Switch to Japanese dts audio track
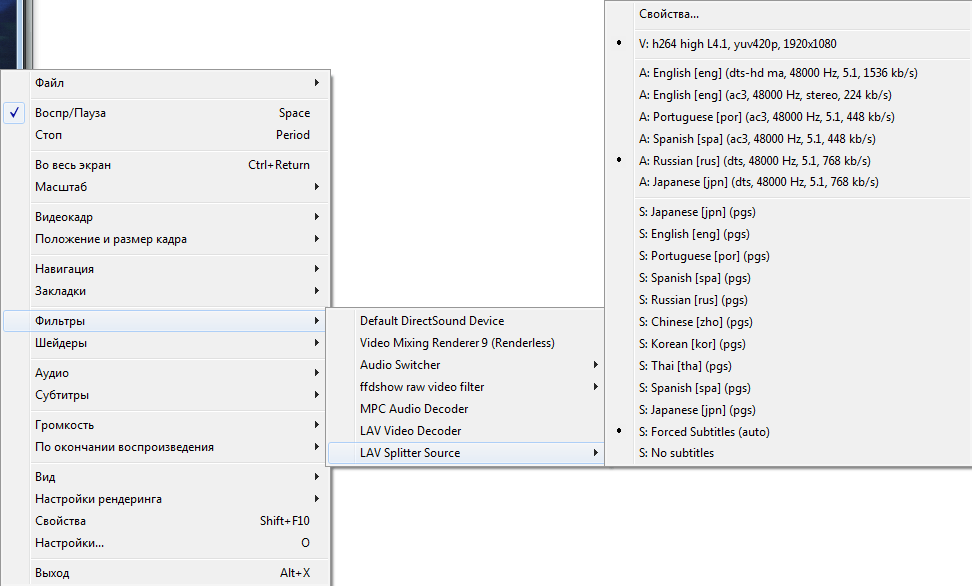 coord(759,183)
